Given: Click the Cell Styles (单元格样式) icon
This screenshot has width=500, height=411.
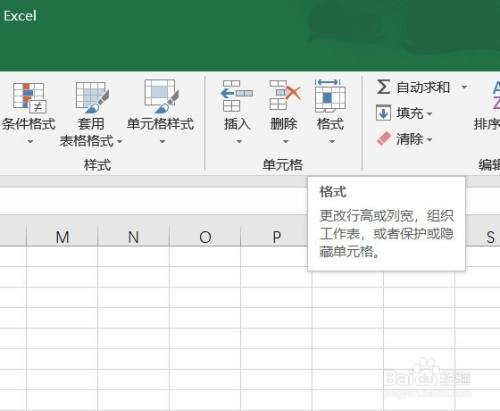Looking at the screenshot, I should pos(161,97).
